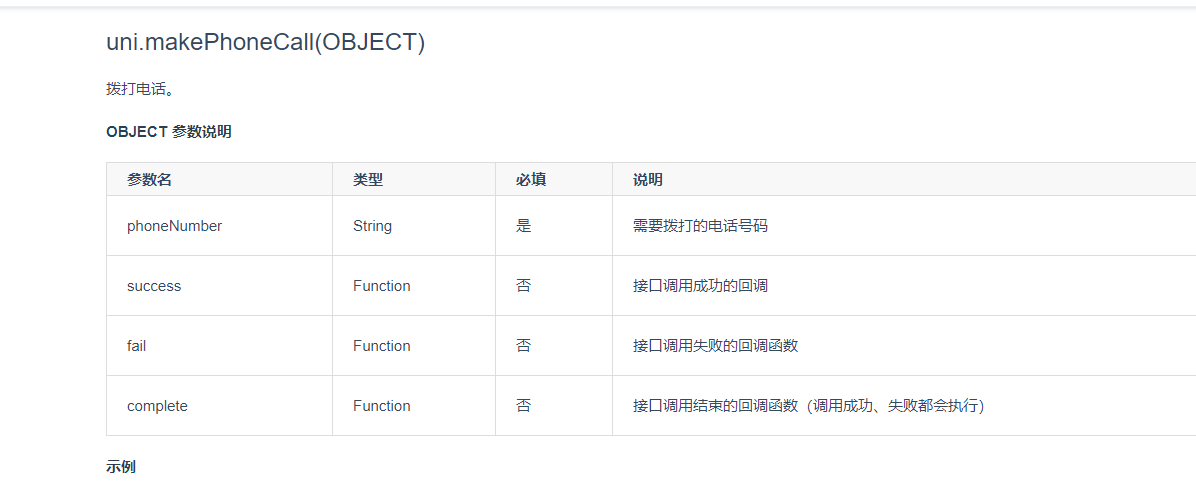1196x481 pixels.
Task: Click Function type in the complete row
Action: click(x=381, y=406)
